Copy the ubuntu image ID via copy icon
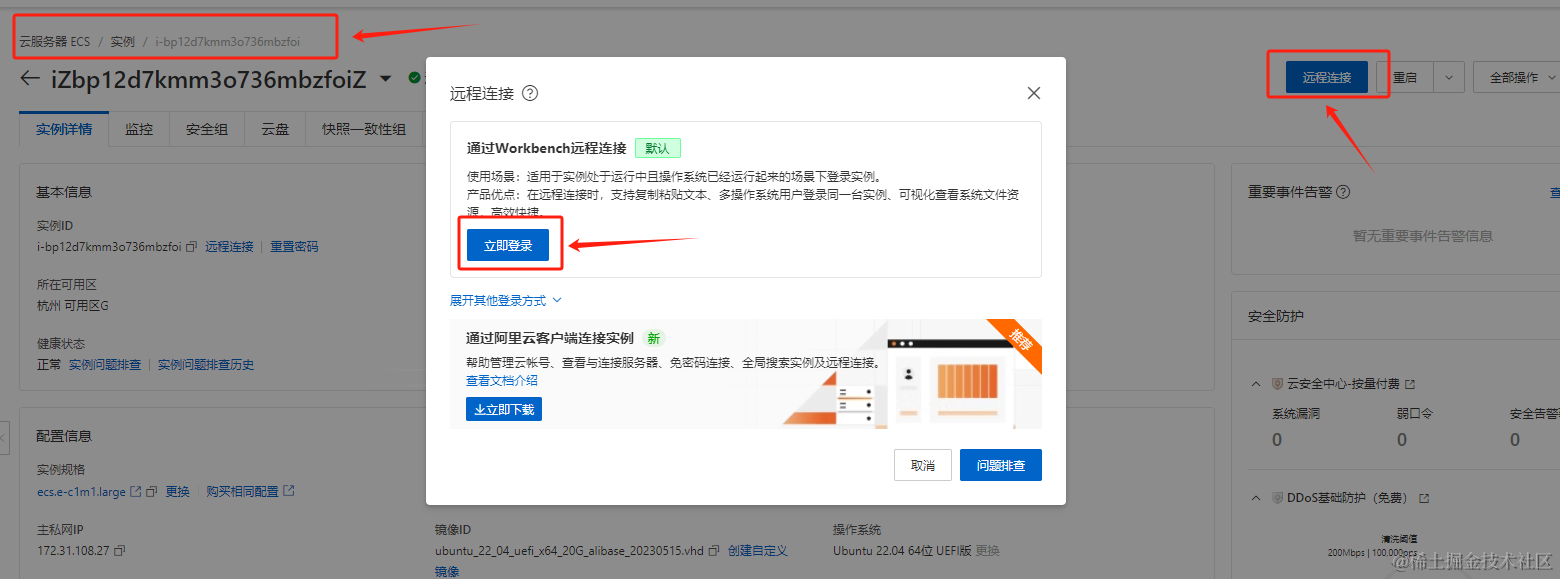The width and height of the screenshot is (1560, 579). pos(713,551)
